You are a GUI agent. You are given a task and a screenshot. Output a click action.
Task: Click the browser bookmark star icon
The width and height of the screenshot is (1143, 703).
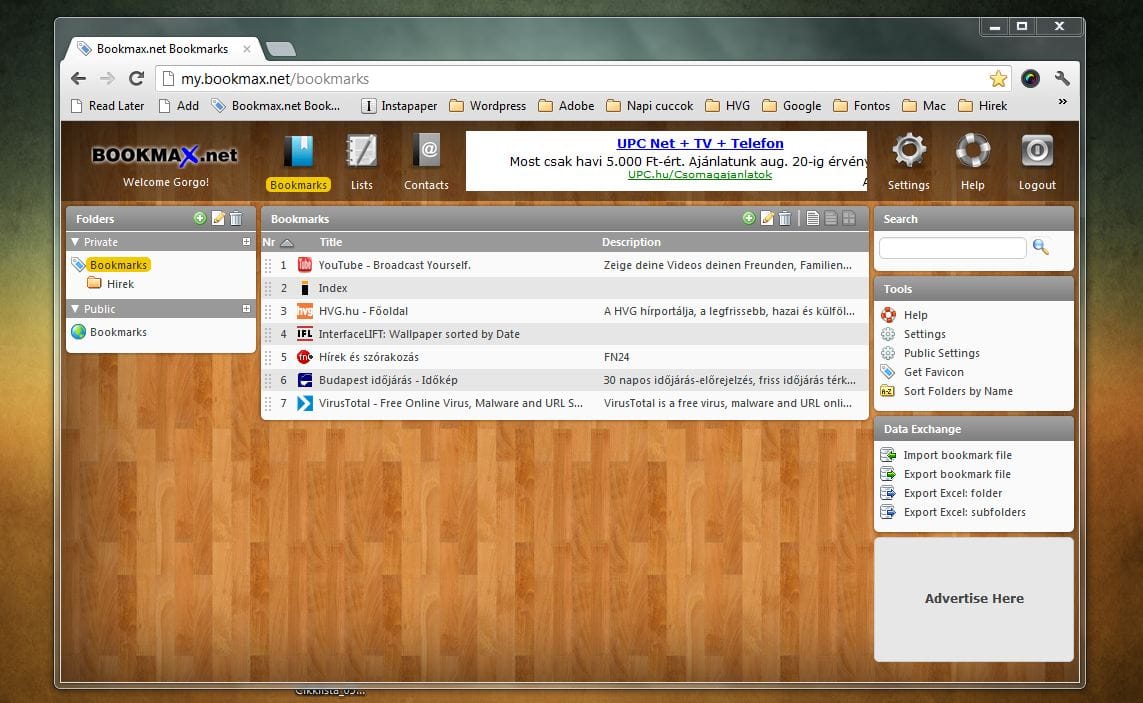998,79
